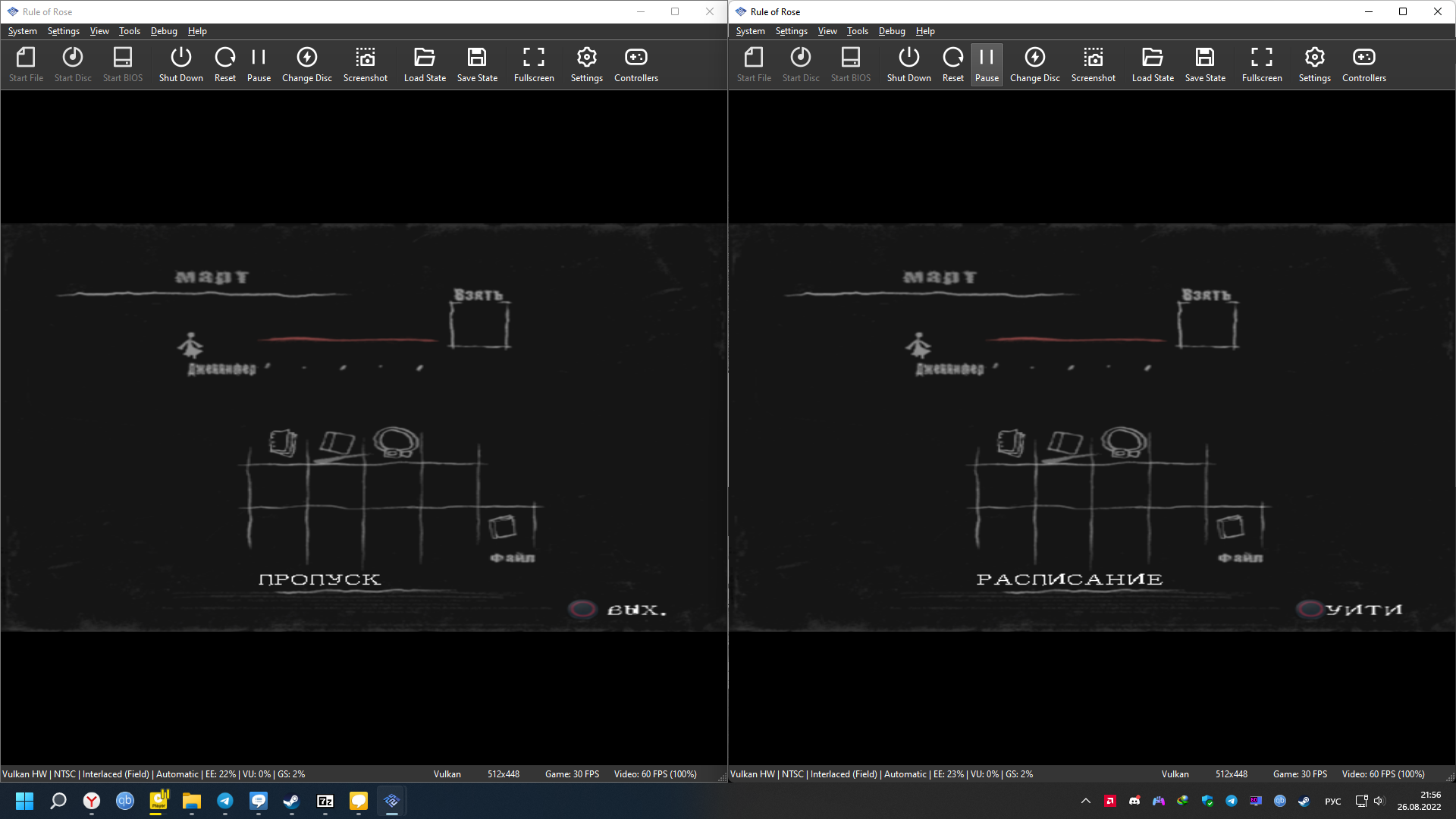Click Change Disc in right window
Viewport: 1456px width, 819px height.
tap(1035, 64)
